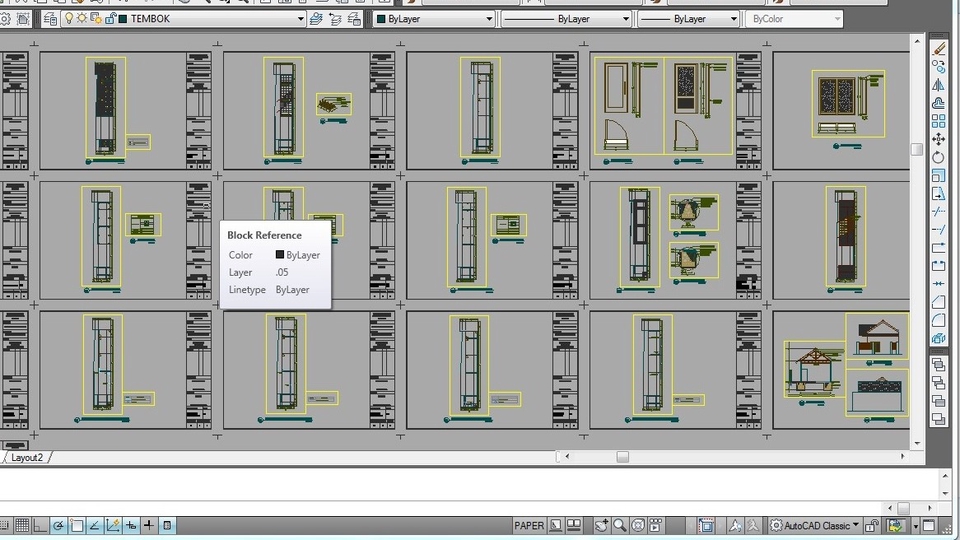Select the Chamfer tool
The width and height of the screenshot is (960, 540).
[939, 302]
